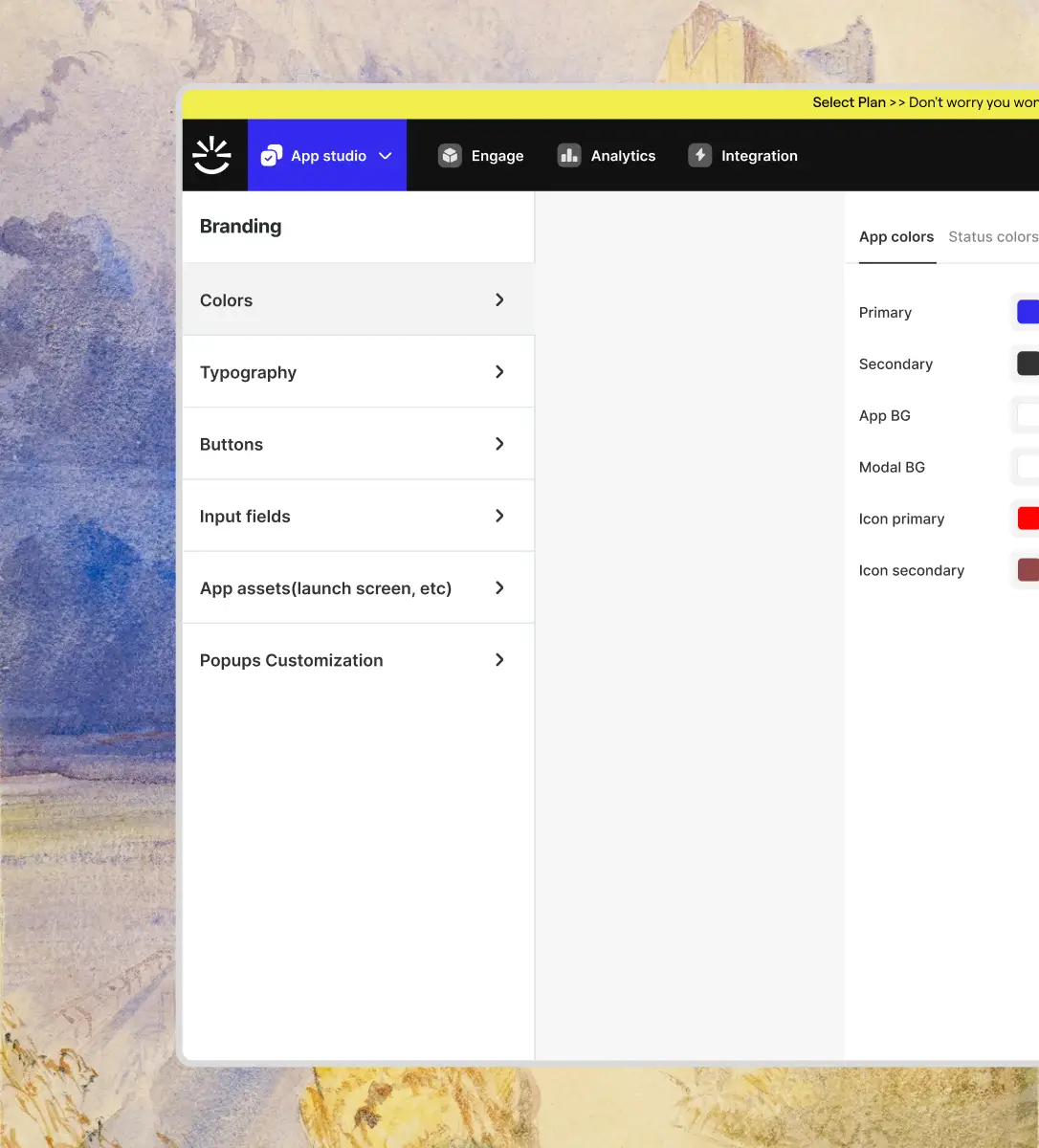Image resolution: width=1039 pixels, height=1148 pixels.
Task: Click the Branding heading
Action: 240,227
